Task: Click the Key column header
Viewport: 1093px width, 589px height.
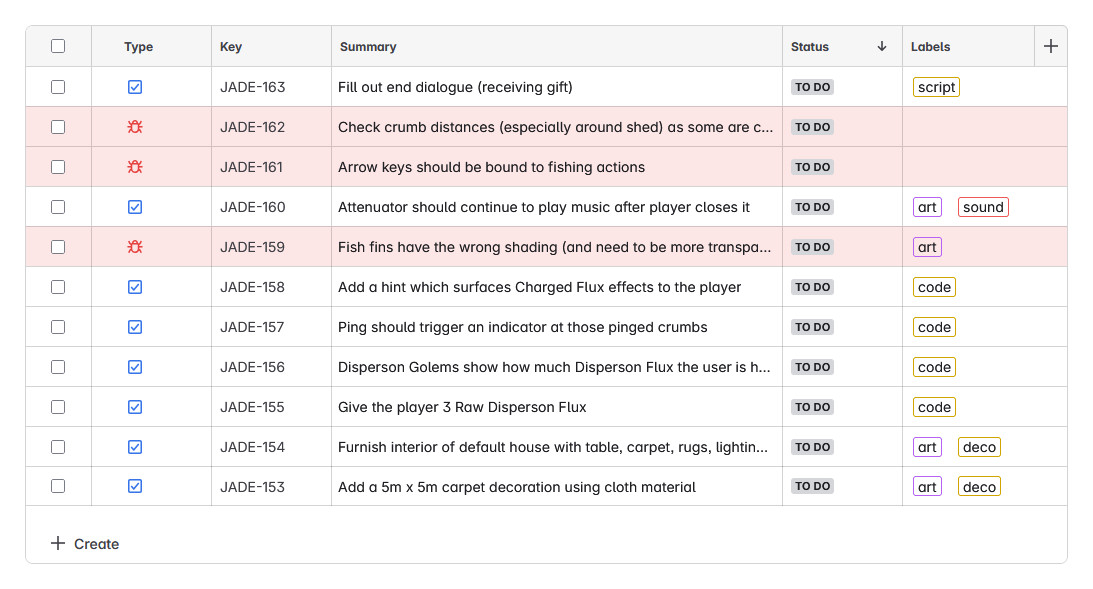Action: 231,47
